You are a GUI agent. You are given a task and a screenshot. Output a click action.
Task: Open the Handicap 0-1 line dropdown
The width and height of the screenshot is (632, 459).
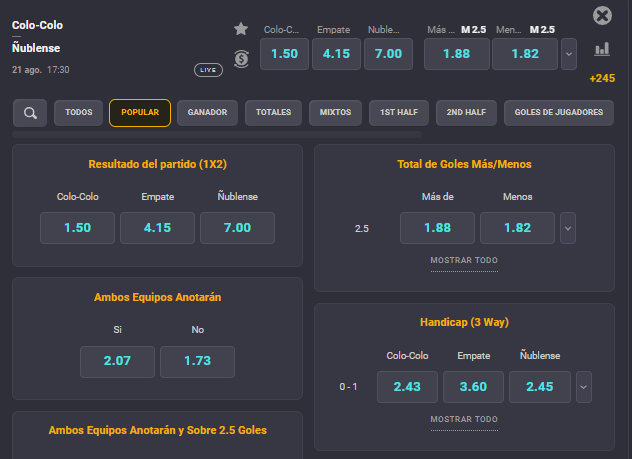(585, 386)
